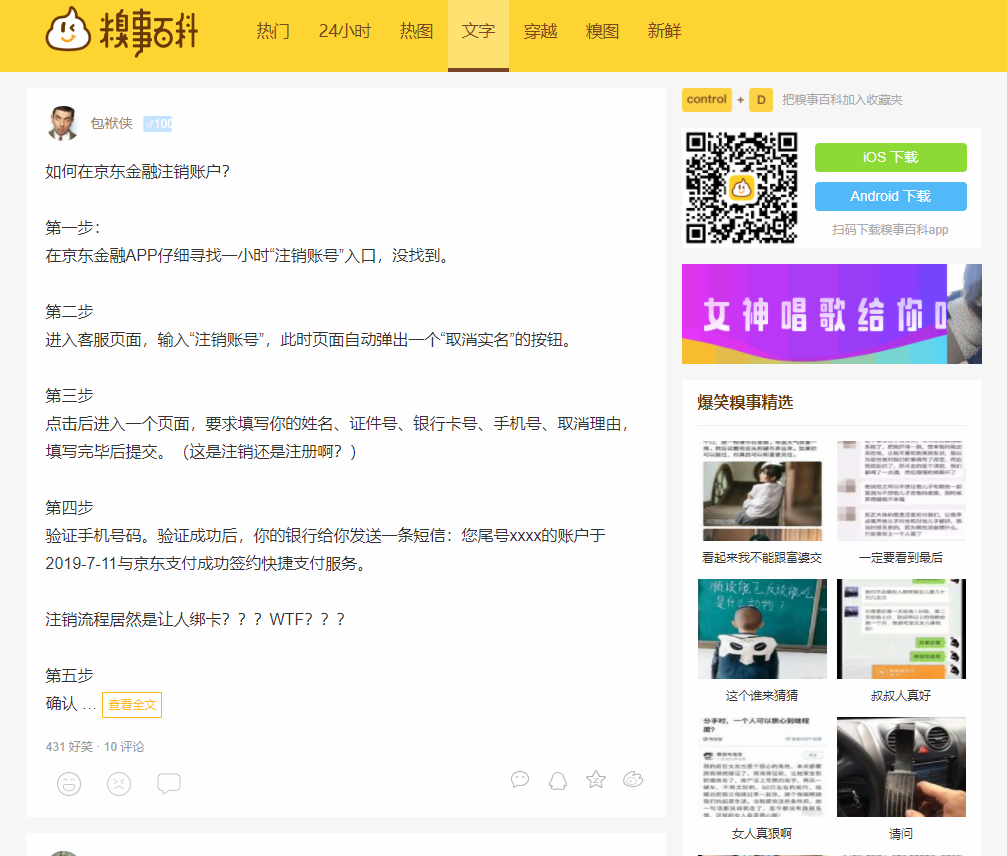The width and height of the screenshot is (1007, 856).
Task: Click the control key badge
Action: point(706,100)
